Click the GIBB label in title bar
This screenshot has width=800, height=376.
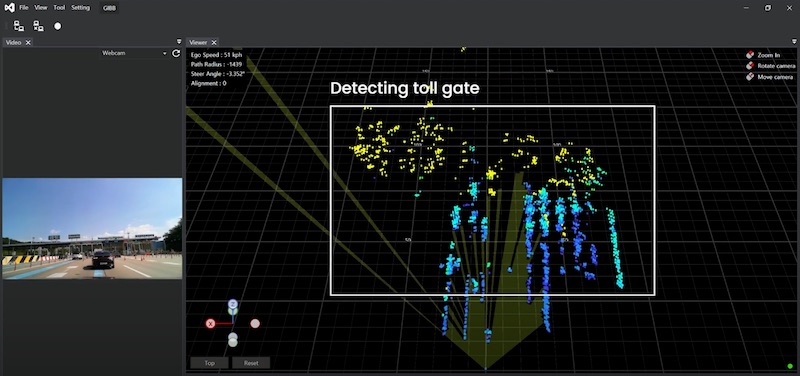pyautogui.click(x=109, y=8)
